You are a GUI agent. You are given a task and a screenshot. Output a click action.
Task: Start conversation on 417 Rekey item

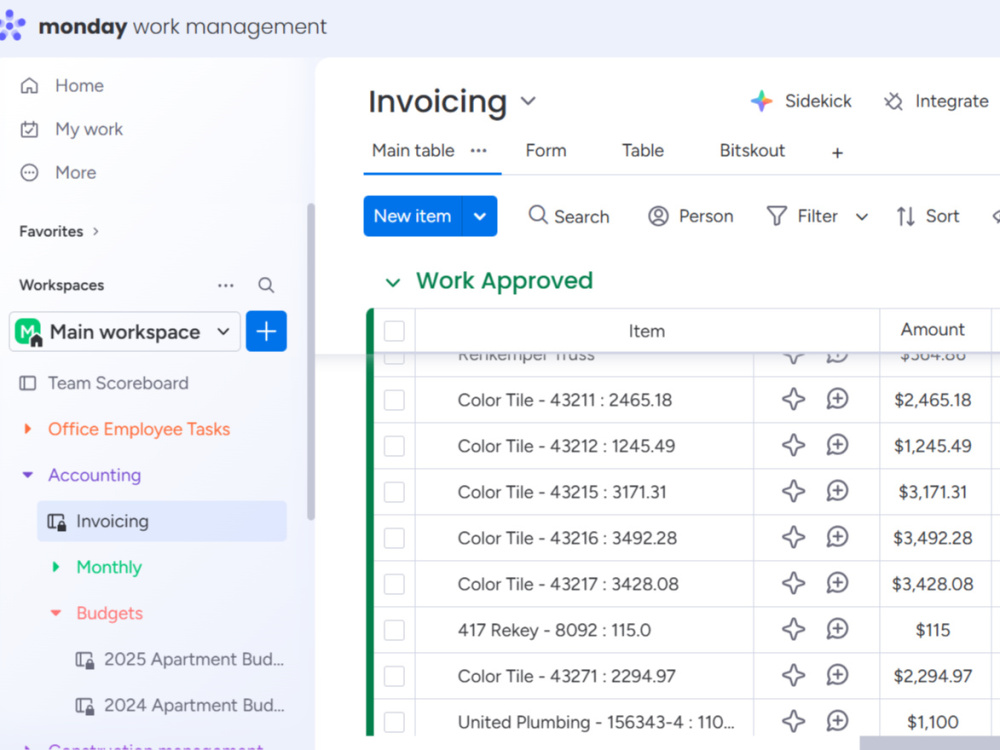(837, 629)
